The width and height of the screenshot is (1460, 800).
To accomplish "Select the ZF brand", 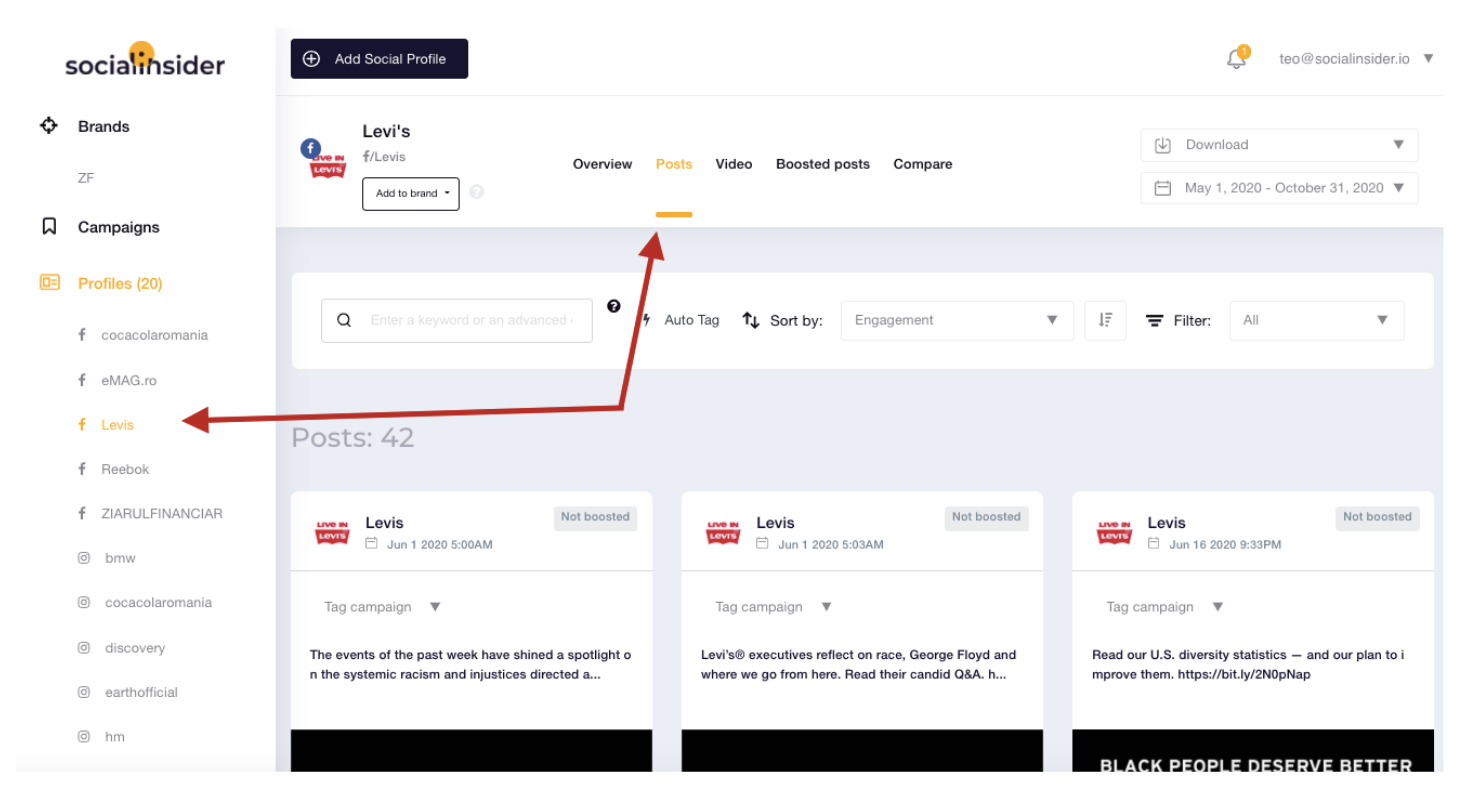I will pos(86,178).
